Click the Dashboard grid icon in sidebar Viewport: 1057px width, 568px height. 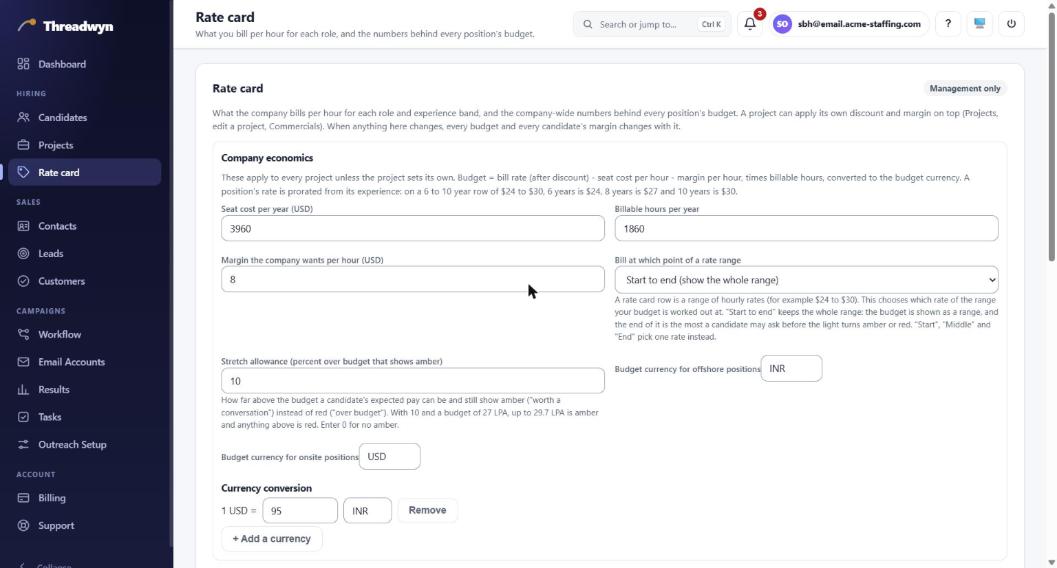(24, 64)
